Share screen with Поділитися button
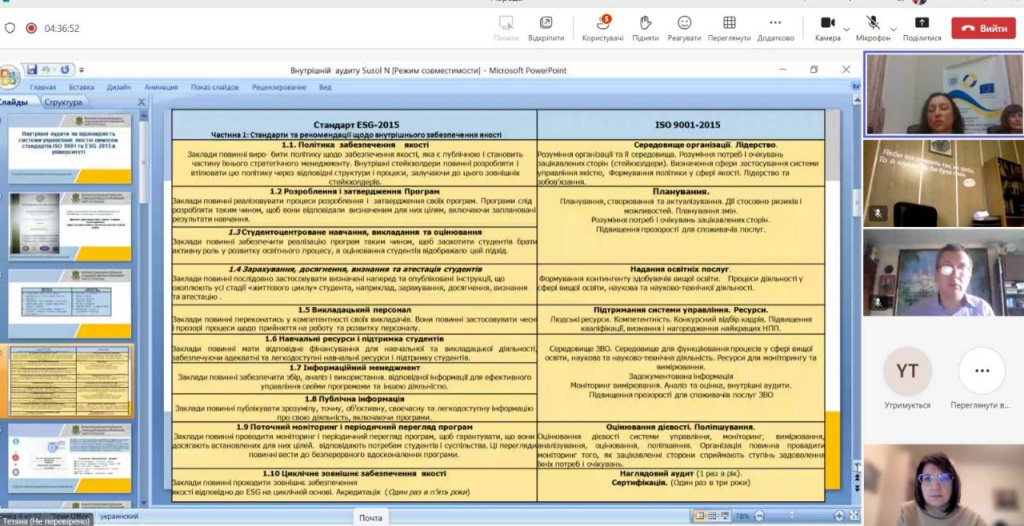 pyautogui.click(x=921, y=28)
